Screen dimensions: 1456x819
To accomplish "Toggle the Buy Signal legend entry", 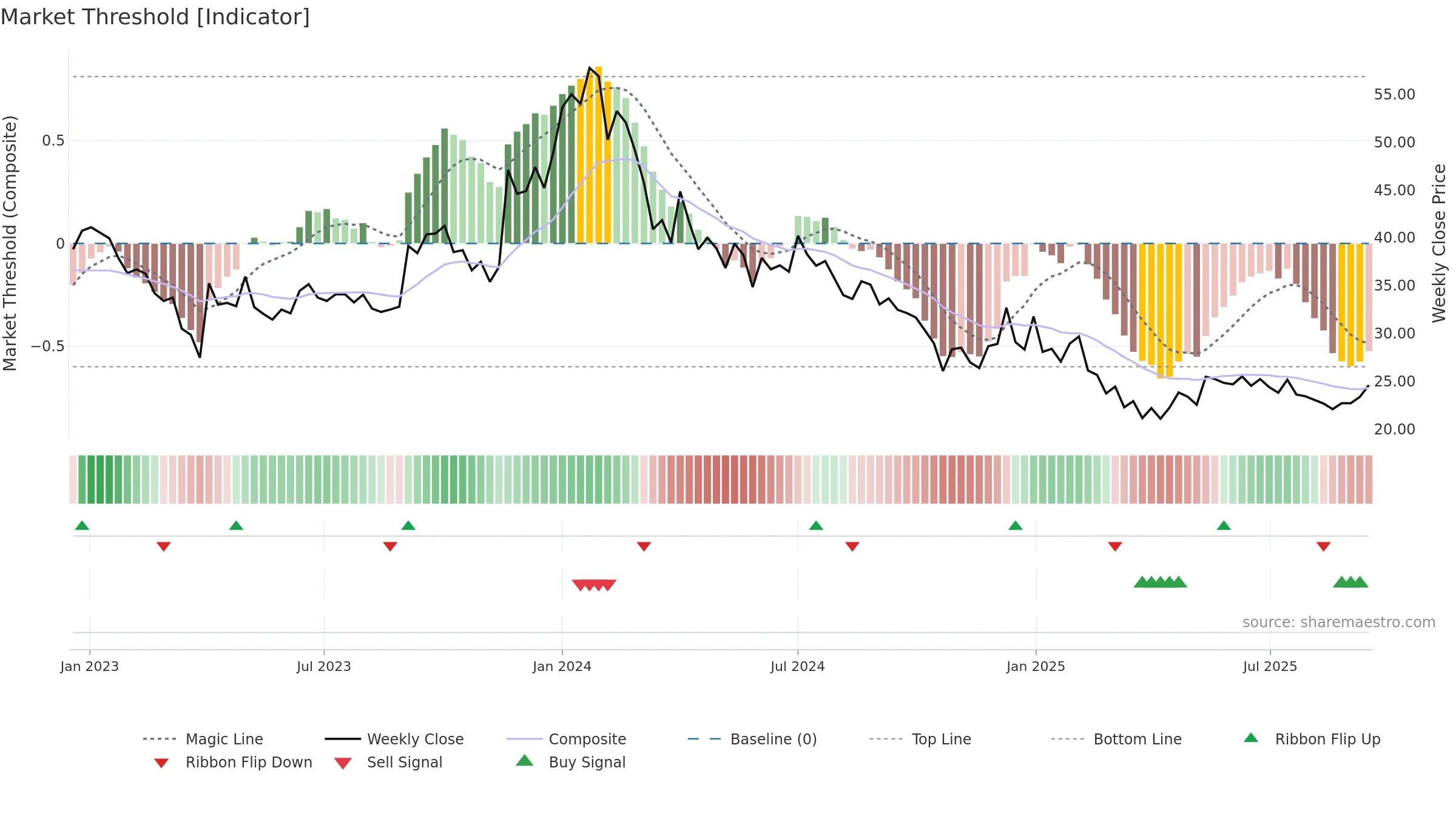I will pyautogui.click(x=570, y=762).
